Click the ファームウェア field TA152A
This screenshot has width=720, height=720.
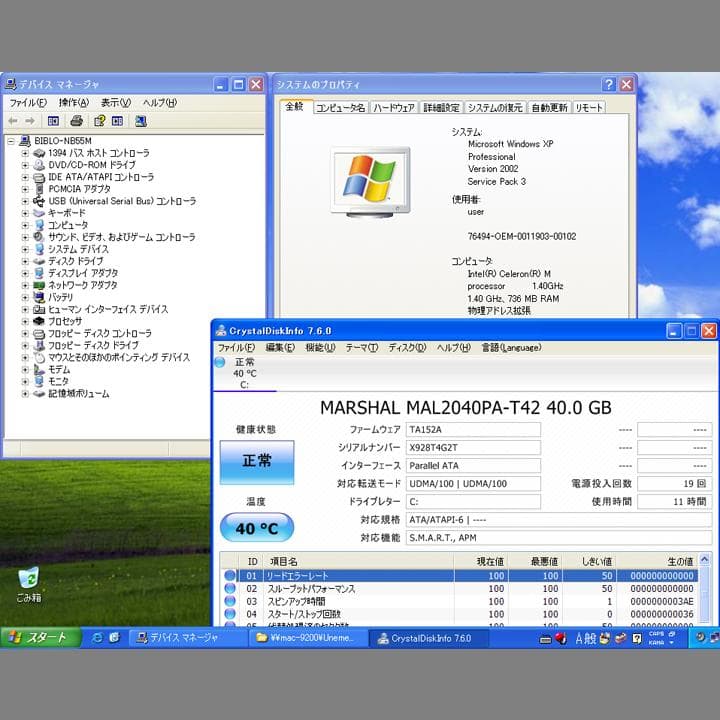pos(473,430)
